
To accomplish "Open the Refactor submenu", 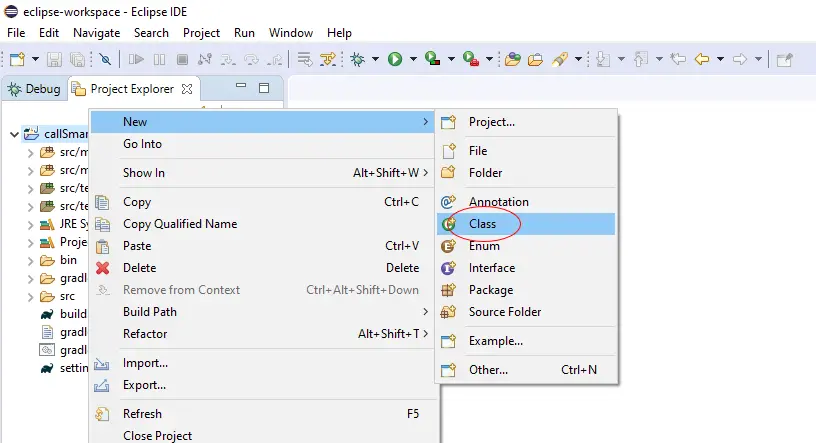I will (x=262, y=334).
